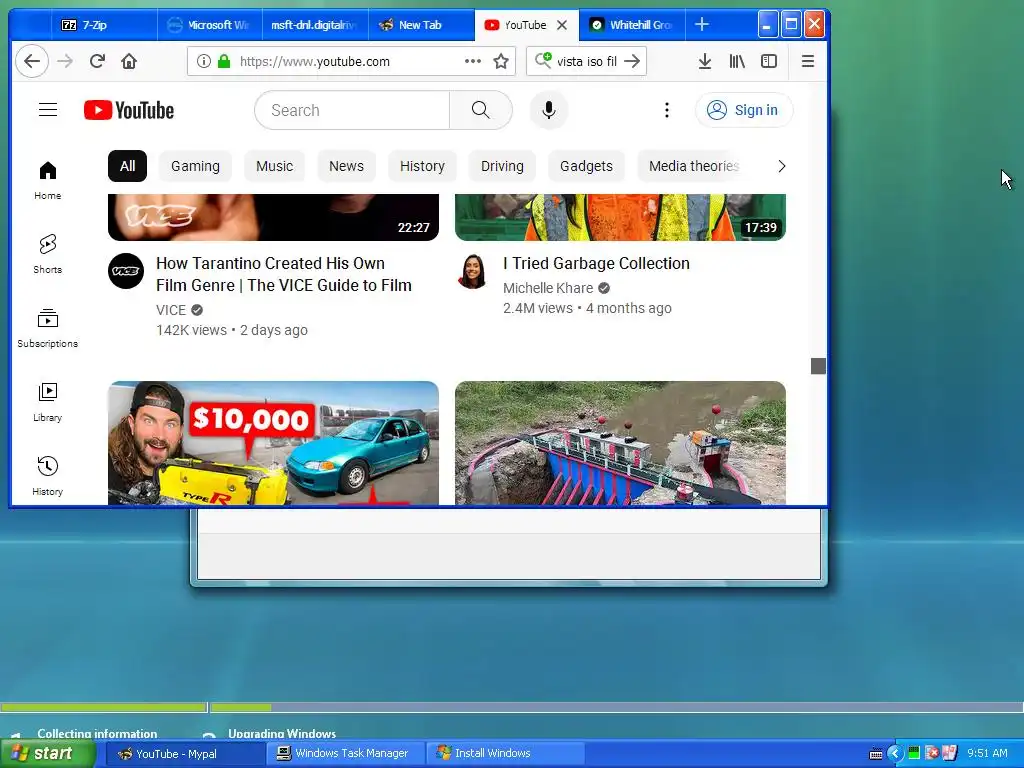Viewport: 1024px width, 768px height.
Task: Open YouTube settings three-dot menu
Action: pos(667,110)
